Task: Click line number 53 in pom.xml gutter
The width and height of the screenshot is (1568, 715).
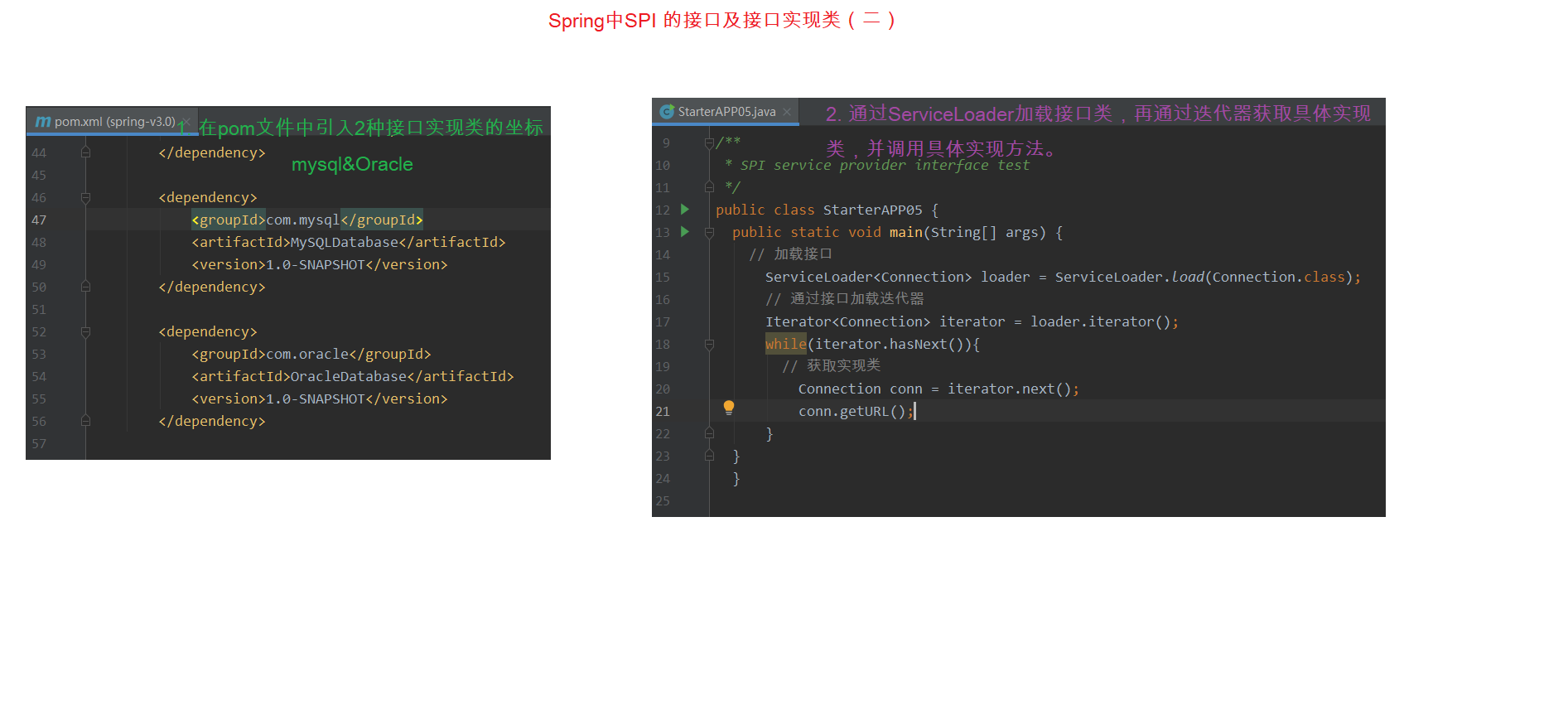Action: point(39,355)
